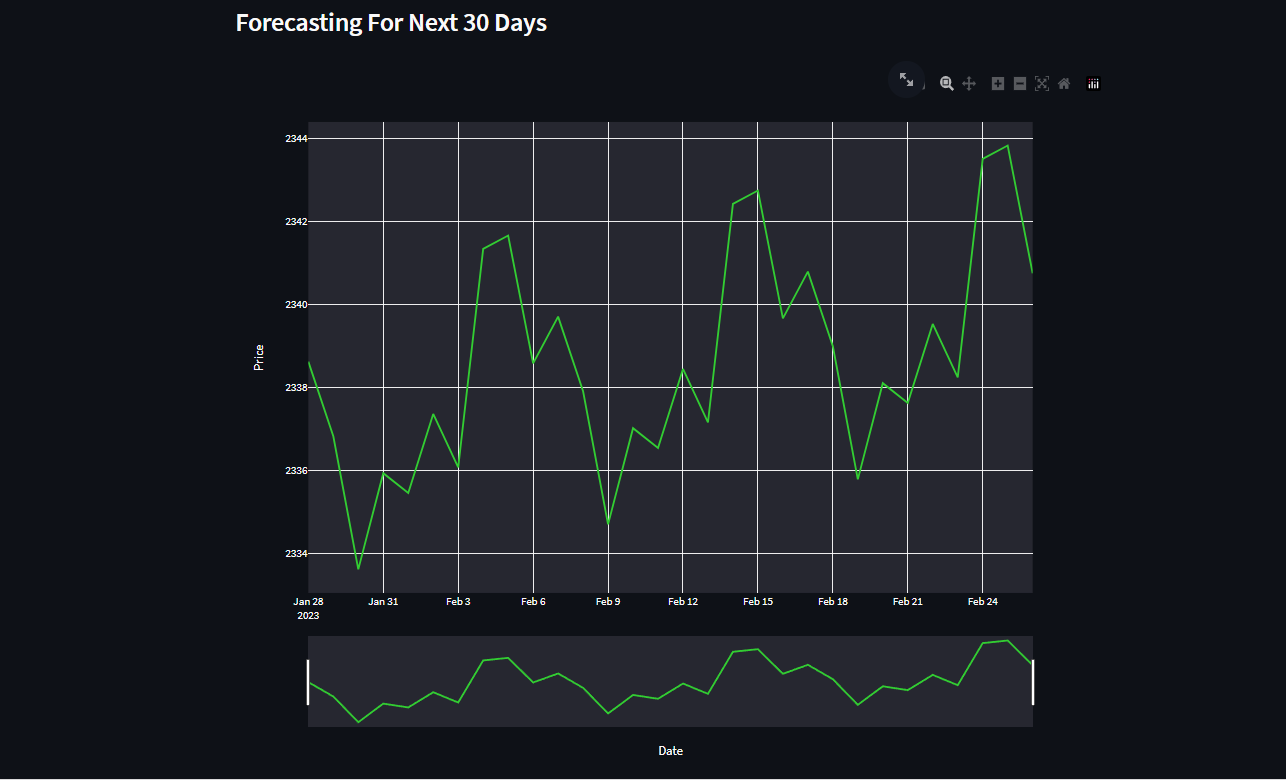Viewport: 1286px width, 780px height.
Task: Click the lowest dip near Jan 30
Action: 358,568
